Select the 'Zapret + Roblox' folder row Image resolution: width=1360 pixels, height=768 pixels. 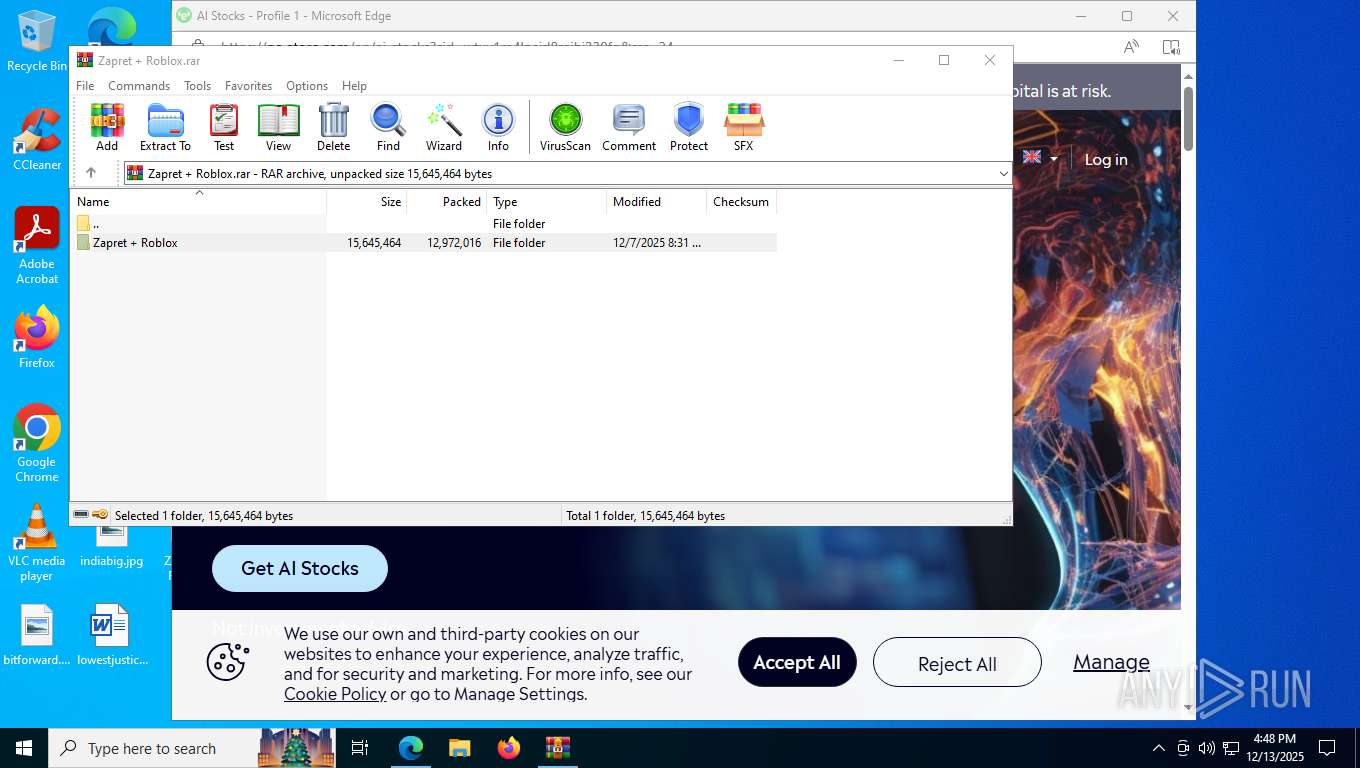tap(424, 243)
